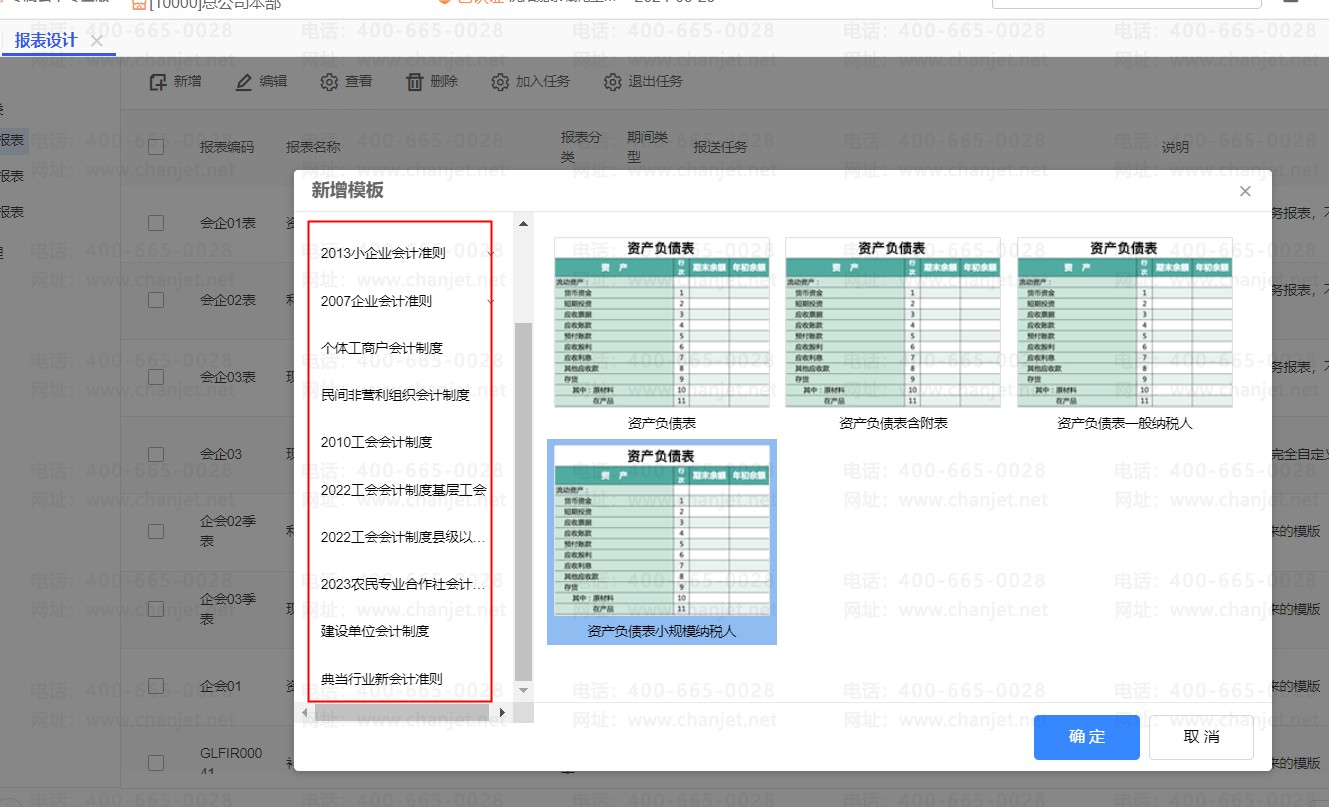Click the 编辑 pencil icon
The height and width of the screenshot is (807, 1329).
pos(244,82)
